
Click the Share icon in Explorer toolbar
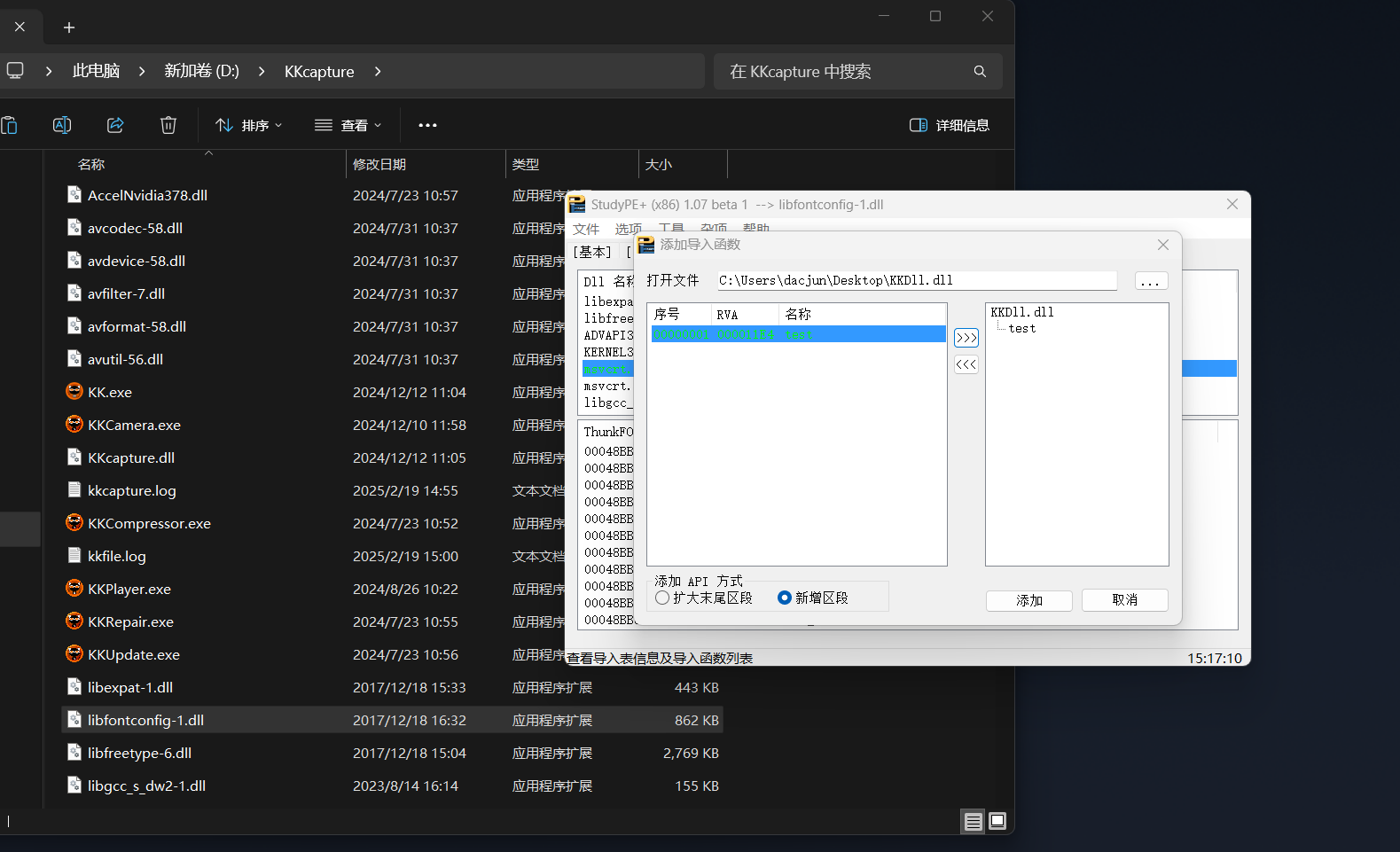tap(115, 125)
